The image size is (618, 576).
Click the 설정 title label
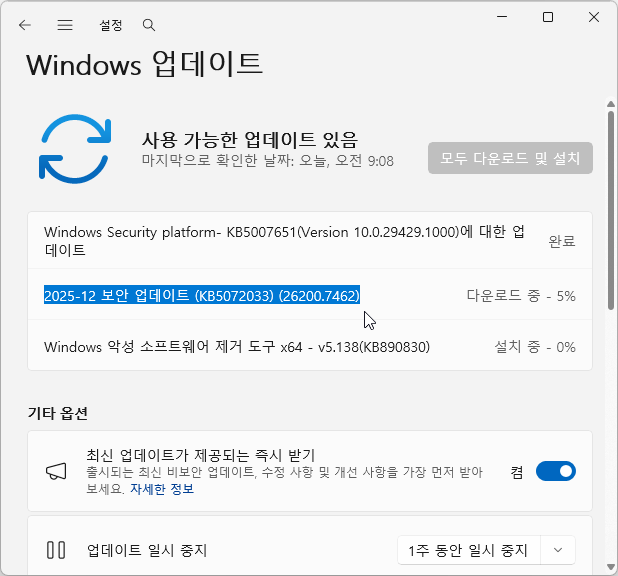tap(111, 25)
